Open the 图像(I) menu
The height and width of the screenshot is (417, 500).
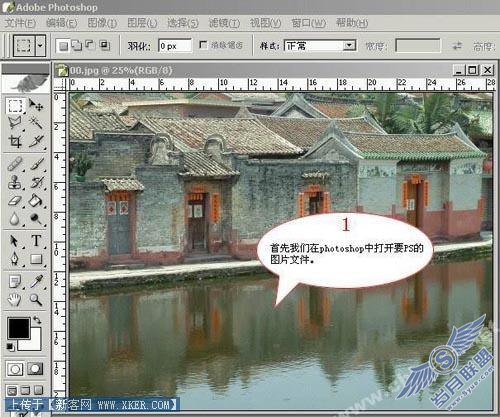[102, 23]
